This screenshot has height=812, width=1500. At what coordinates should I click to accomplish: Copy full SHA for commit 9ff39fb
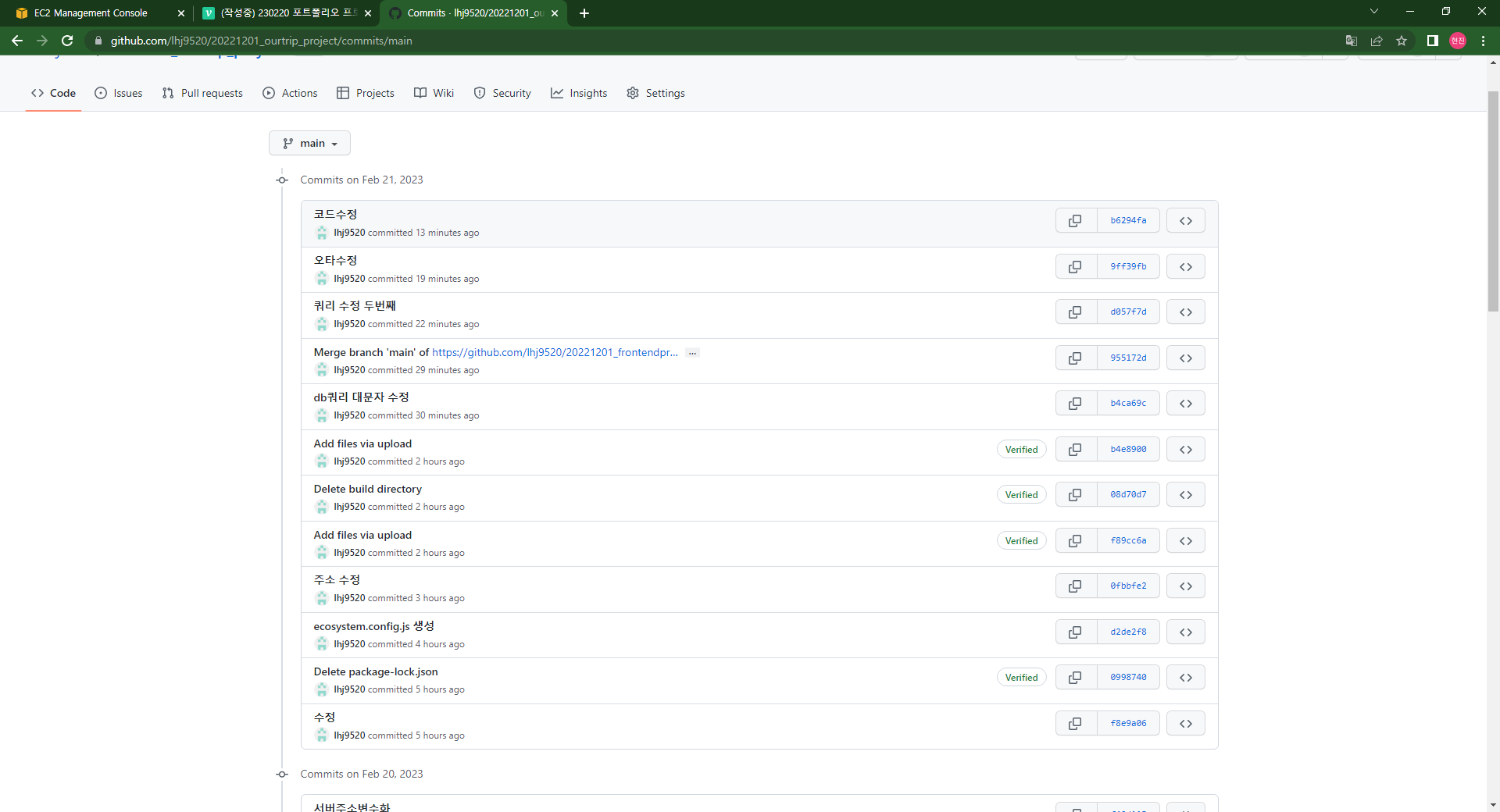pyautogui.click(x=1076, y=267)
